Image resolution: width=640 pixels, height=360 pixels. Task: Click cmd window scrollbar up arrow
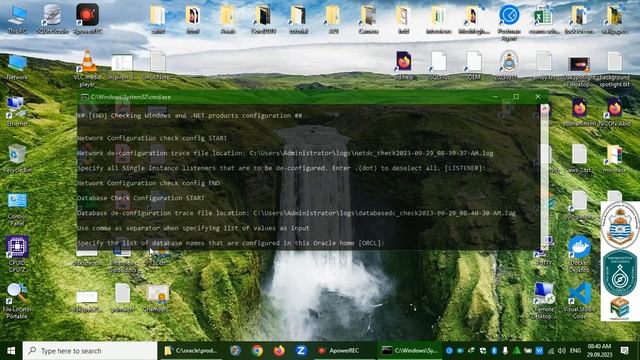544,109
